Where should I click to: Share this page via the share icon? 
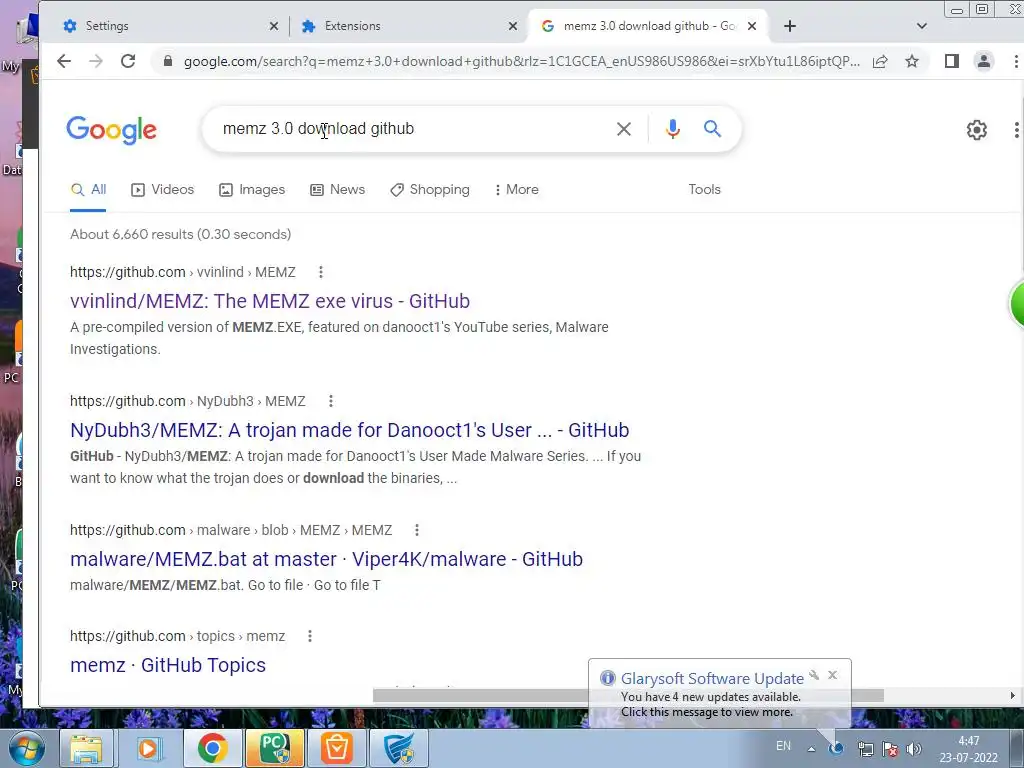880,61
